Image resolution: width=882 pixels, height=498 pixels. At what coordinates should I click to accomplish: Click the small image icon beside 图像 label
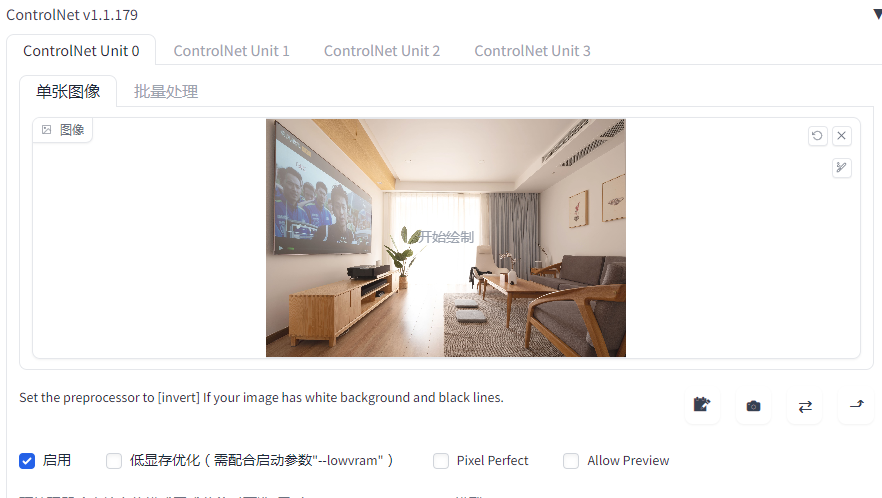tap(47, 130)
